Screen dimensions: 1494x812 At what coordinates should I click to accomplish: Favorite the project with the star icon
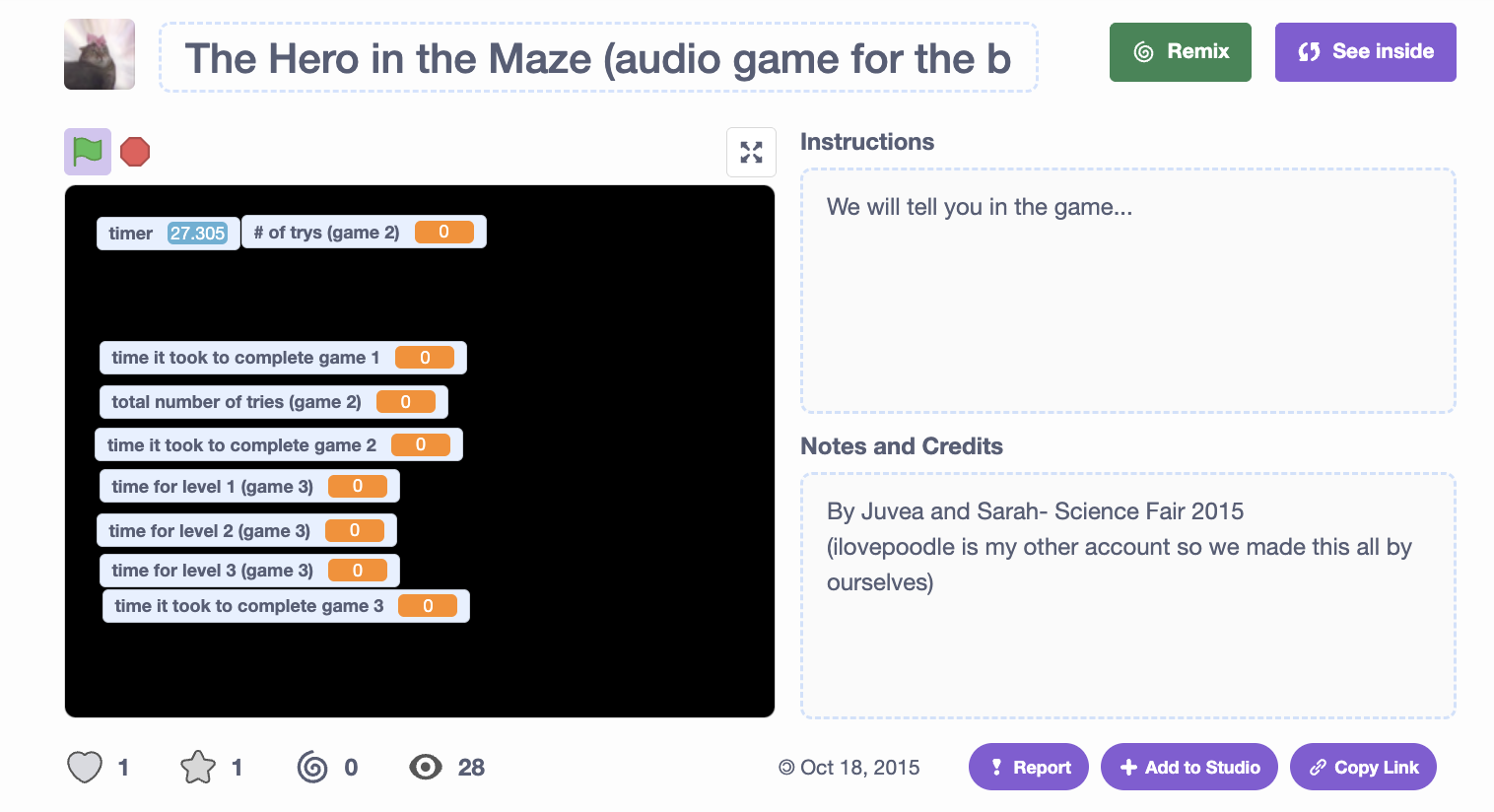point(198,767)
